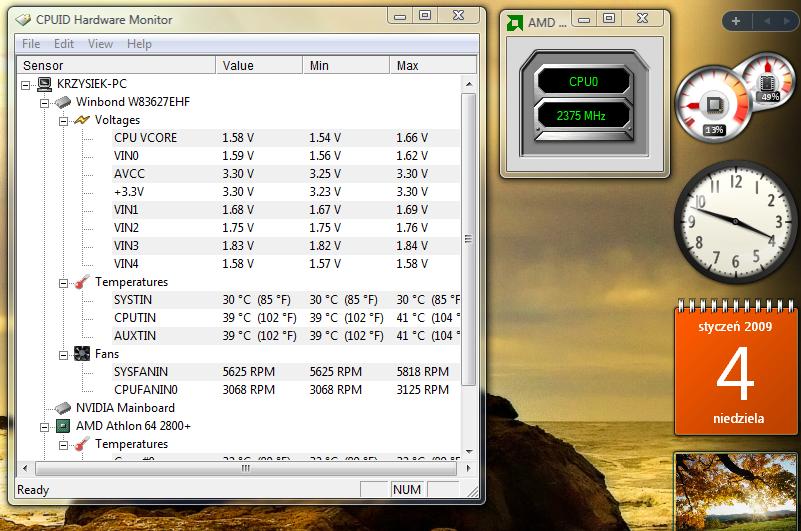Open the slideshow picture gadget thumbnail

click(736, 492)
